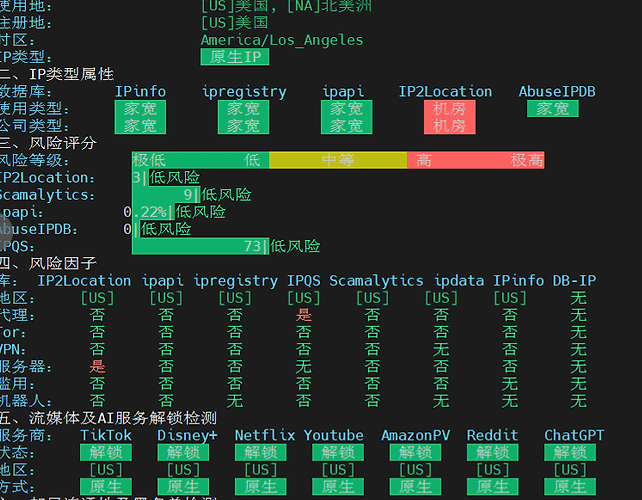Click the AmazonPV service provider header
Viewport: 642px width, 500px height.
[x=415, y=435]
